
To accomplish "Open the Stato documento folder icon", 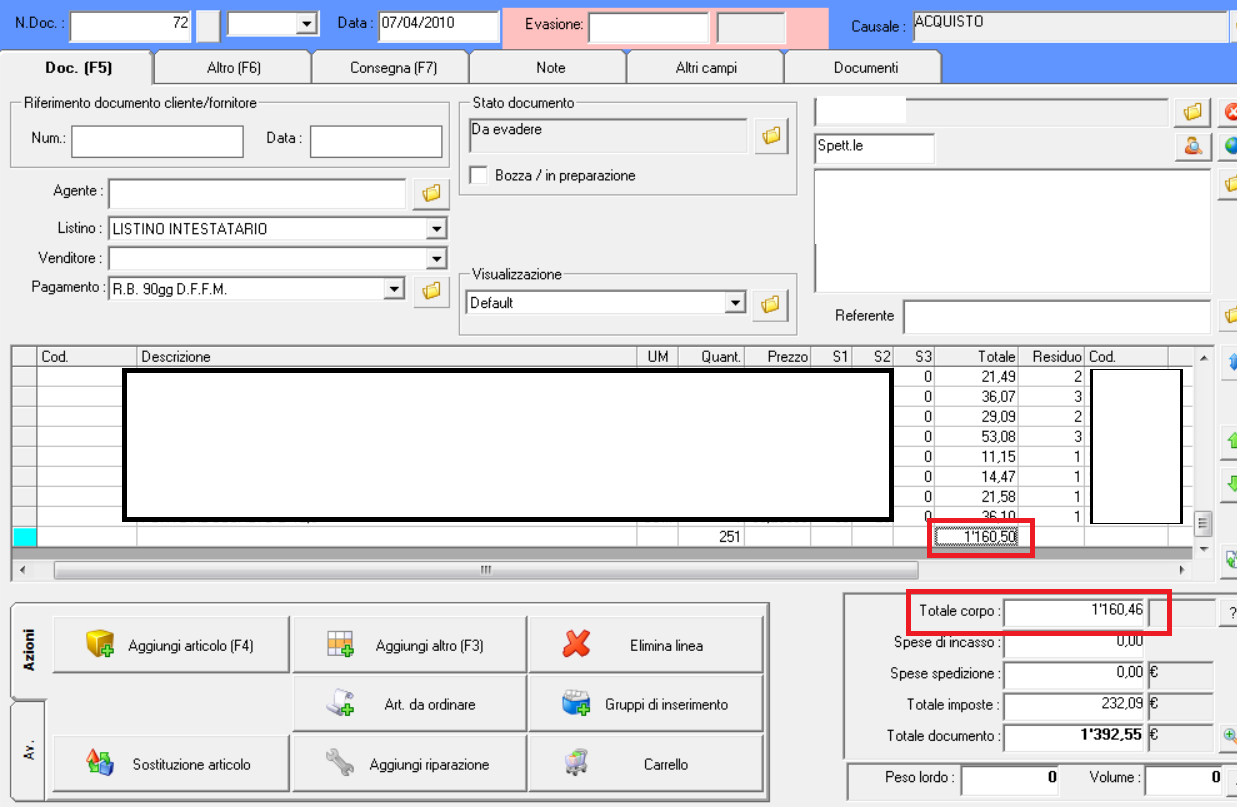I will [771, 136].
